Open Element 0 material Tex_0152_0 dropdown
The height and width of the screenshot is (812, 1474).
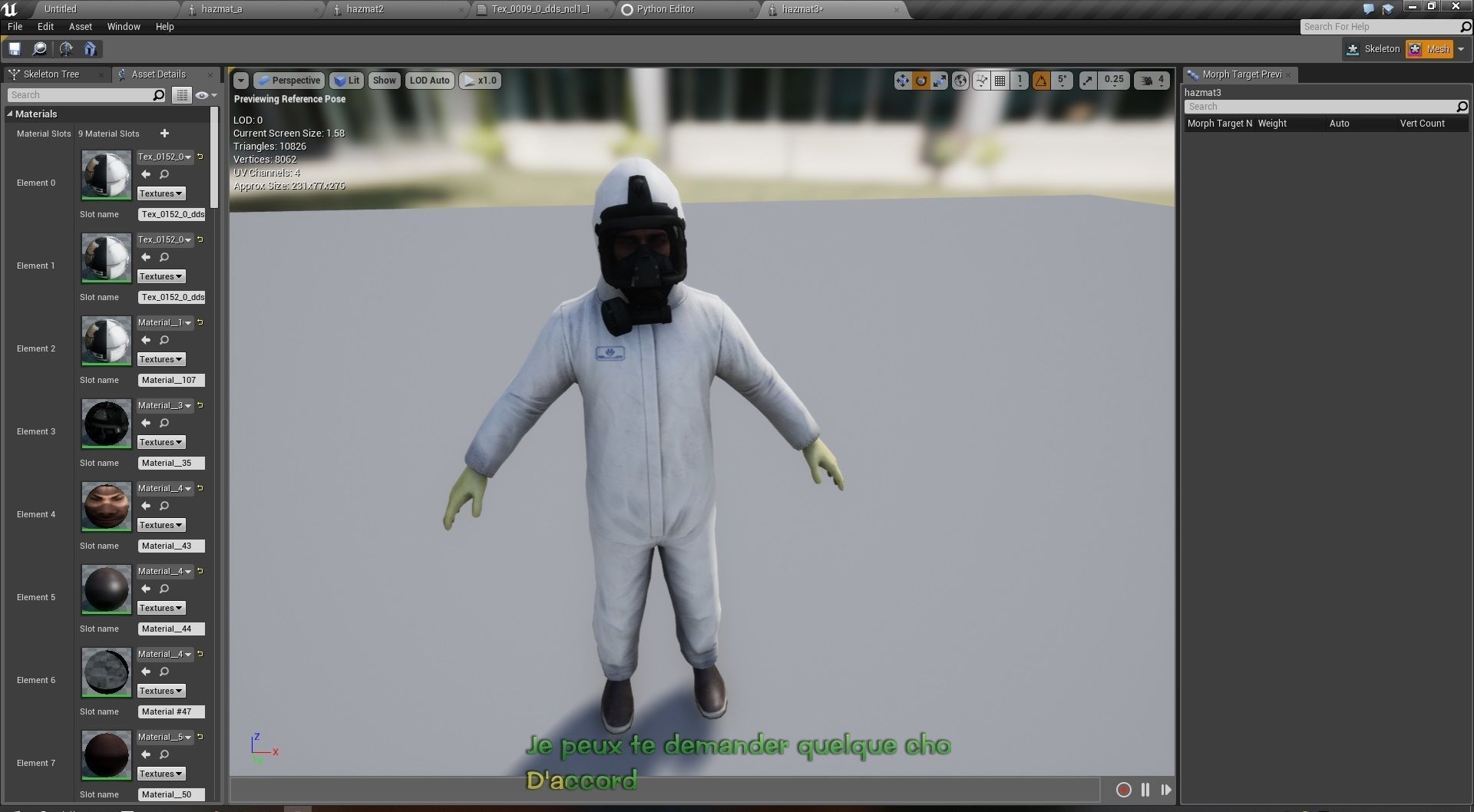tap(164, 157)
